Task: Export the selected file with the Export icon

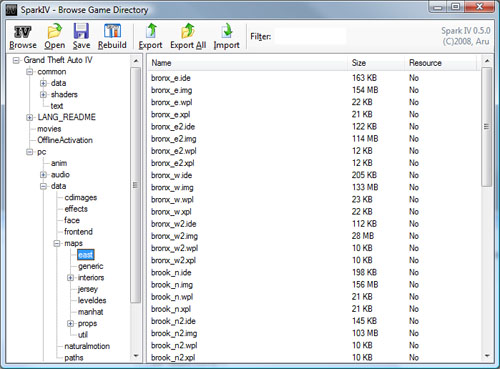Action: coord(151,31)
